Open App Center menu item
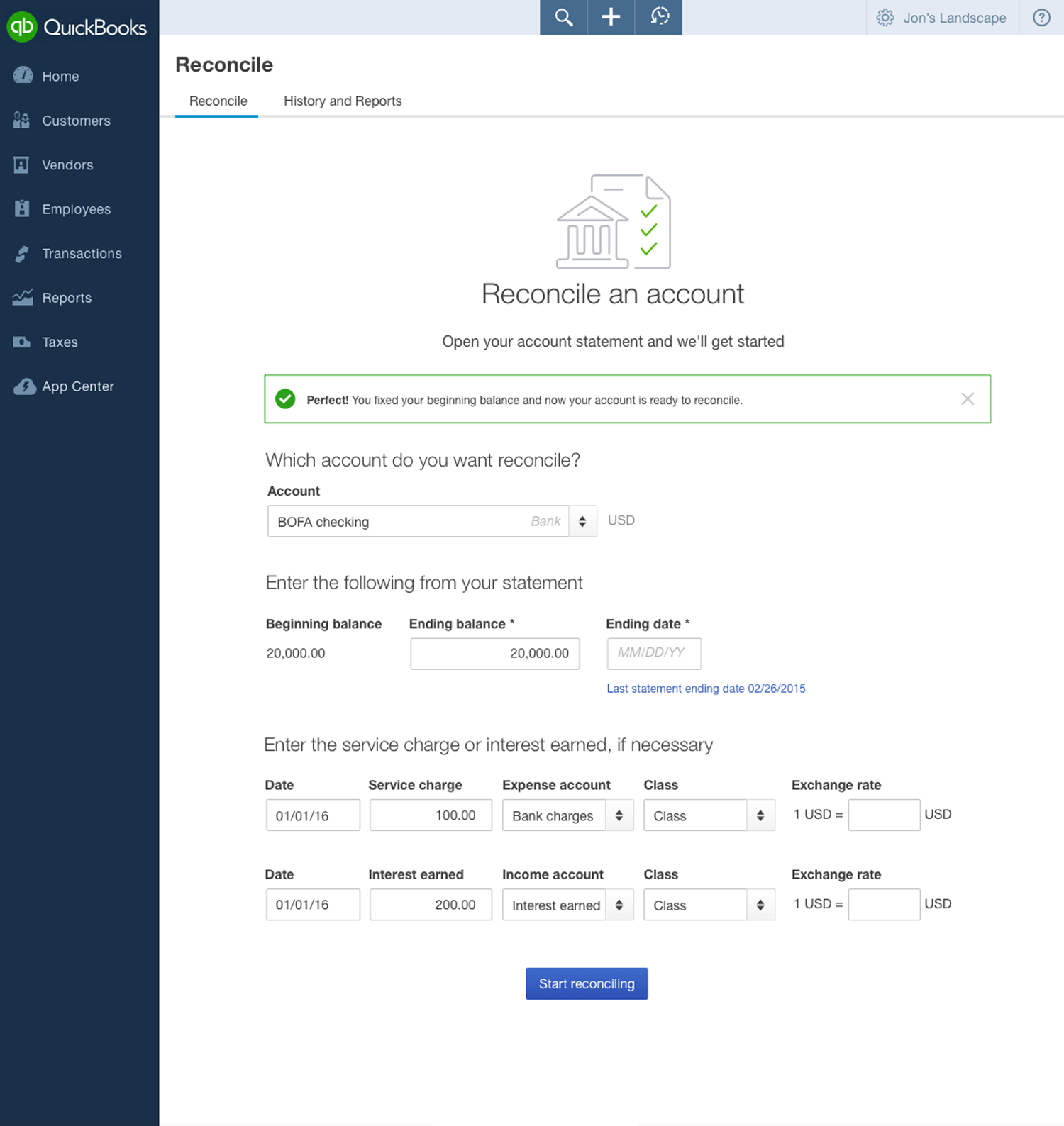The height and width of the screenshot is (1126, 1064). 79,386
